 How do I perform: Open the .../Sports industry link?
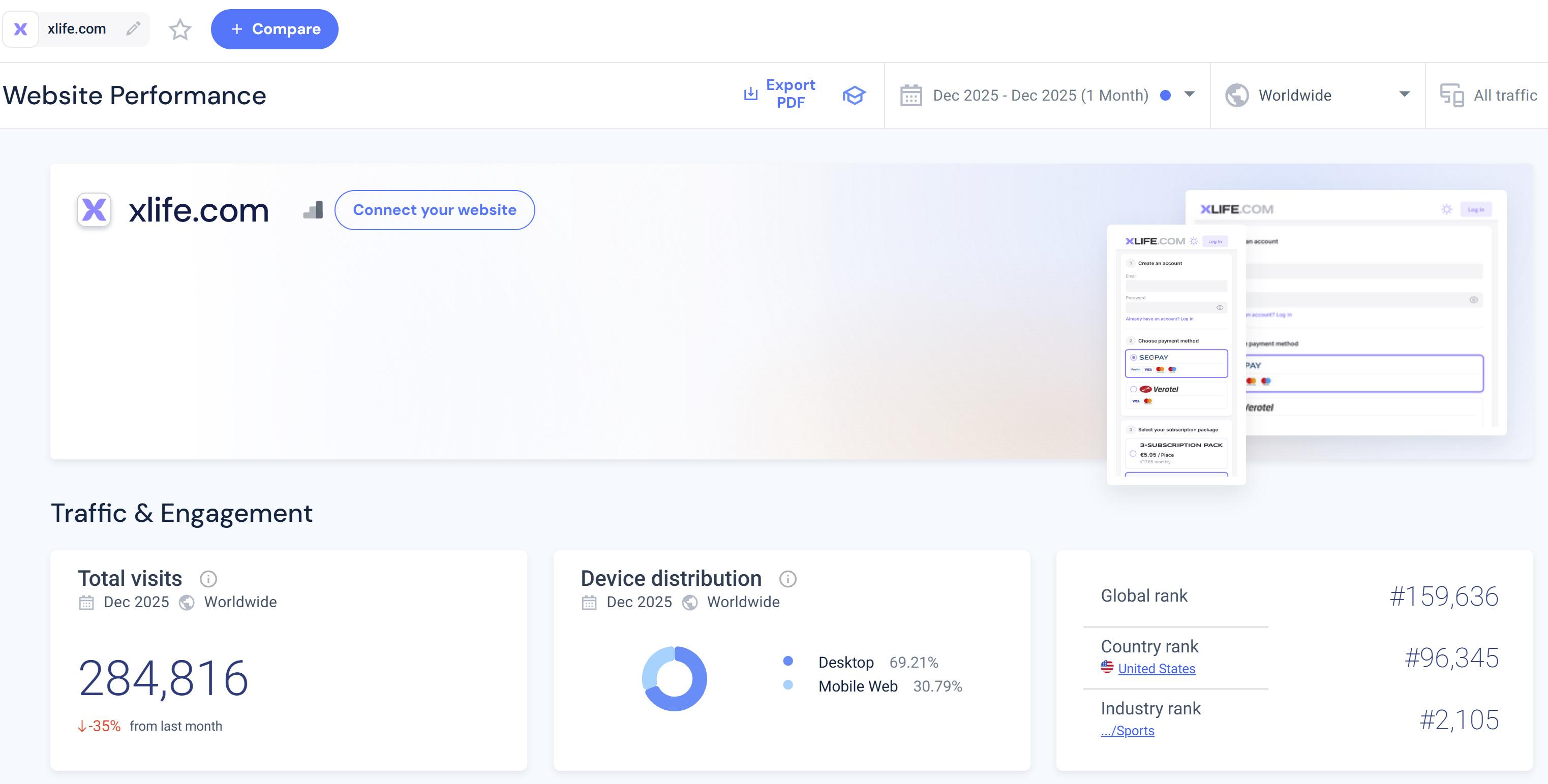(x=1128, y=731)
